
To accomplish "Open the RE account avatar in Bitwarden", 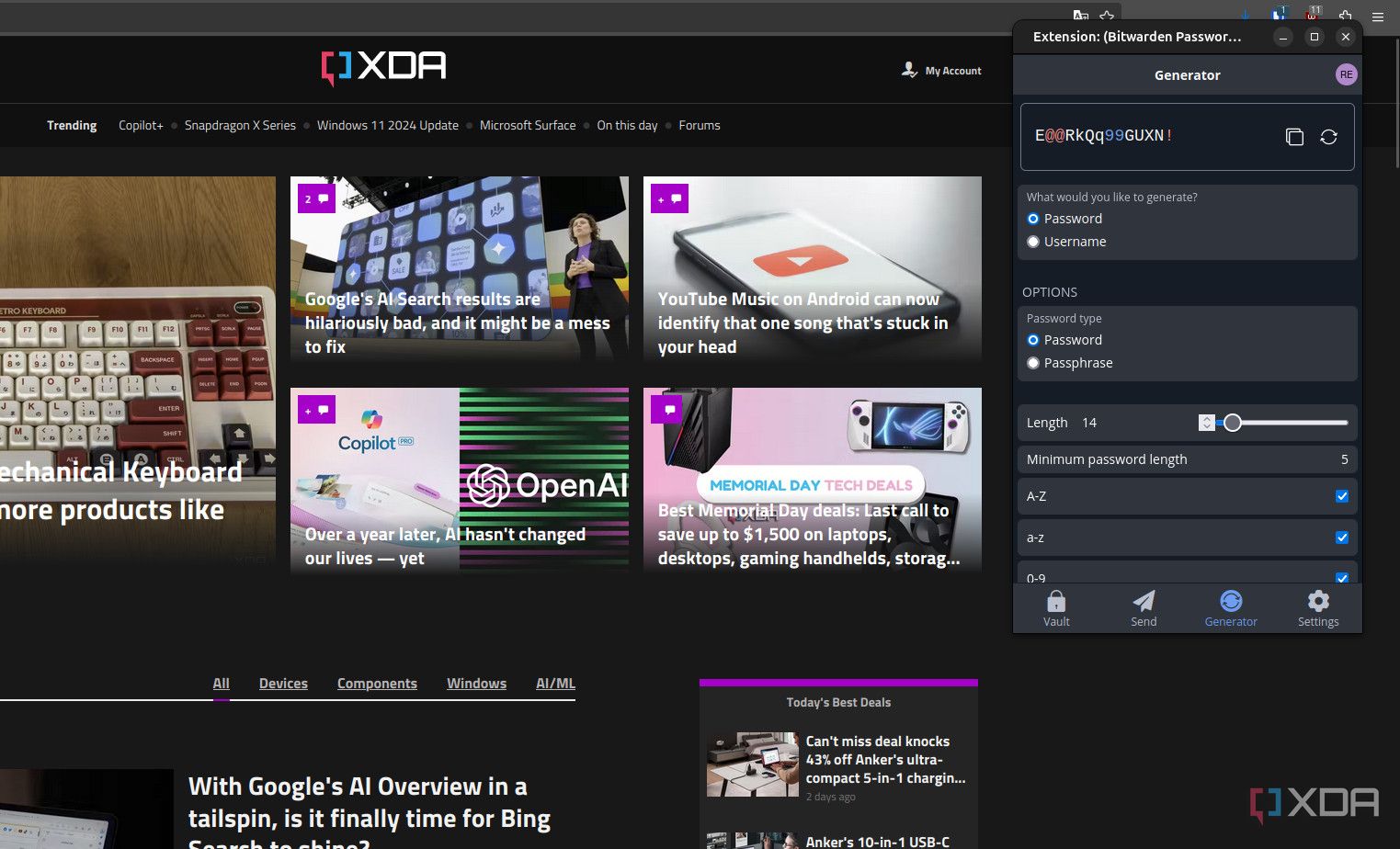I will tap(1346, 74).
